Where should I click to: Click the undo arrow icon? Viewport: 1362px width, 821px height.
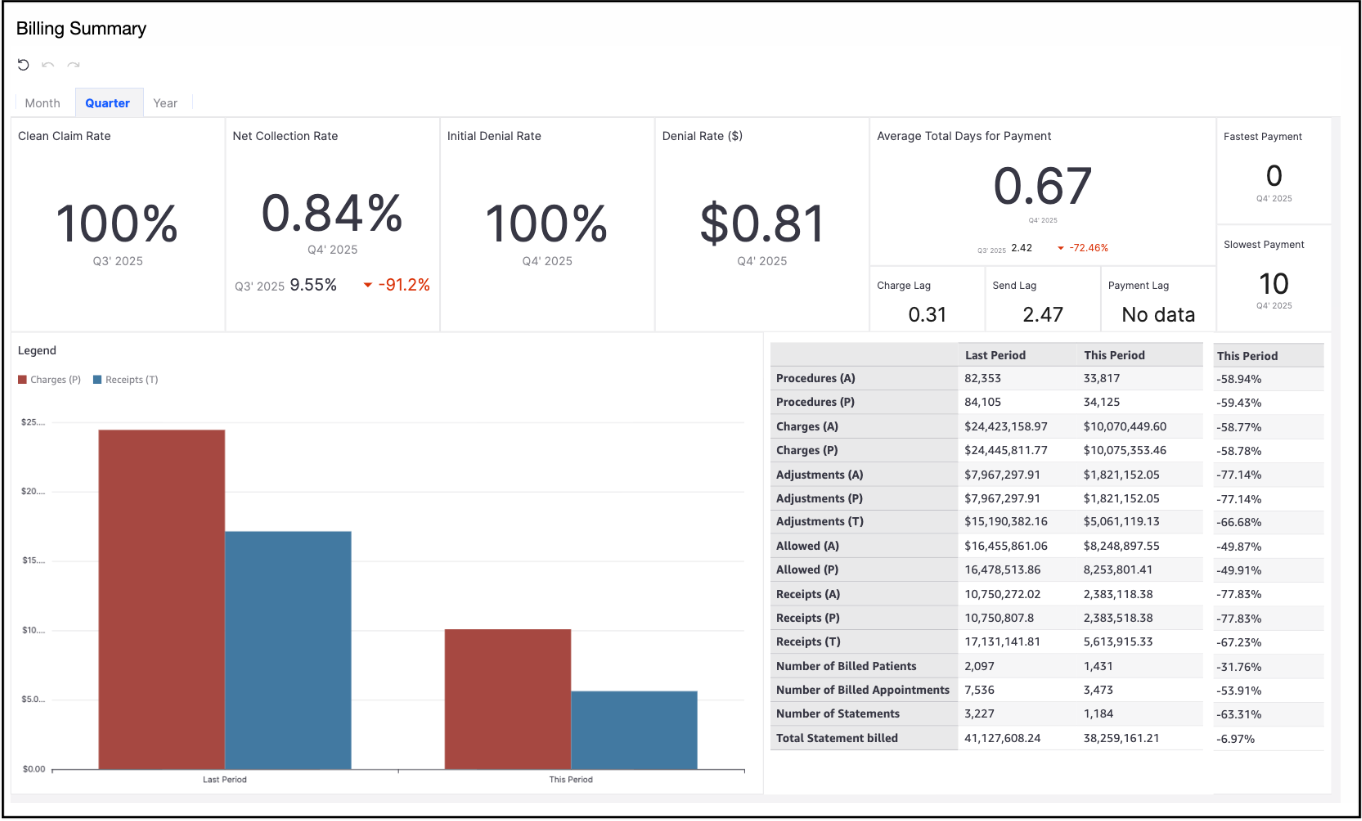[x=48, y=65]
